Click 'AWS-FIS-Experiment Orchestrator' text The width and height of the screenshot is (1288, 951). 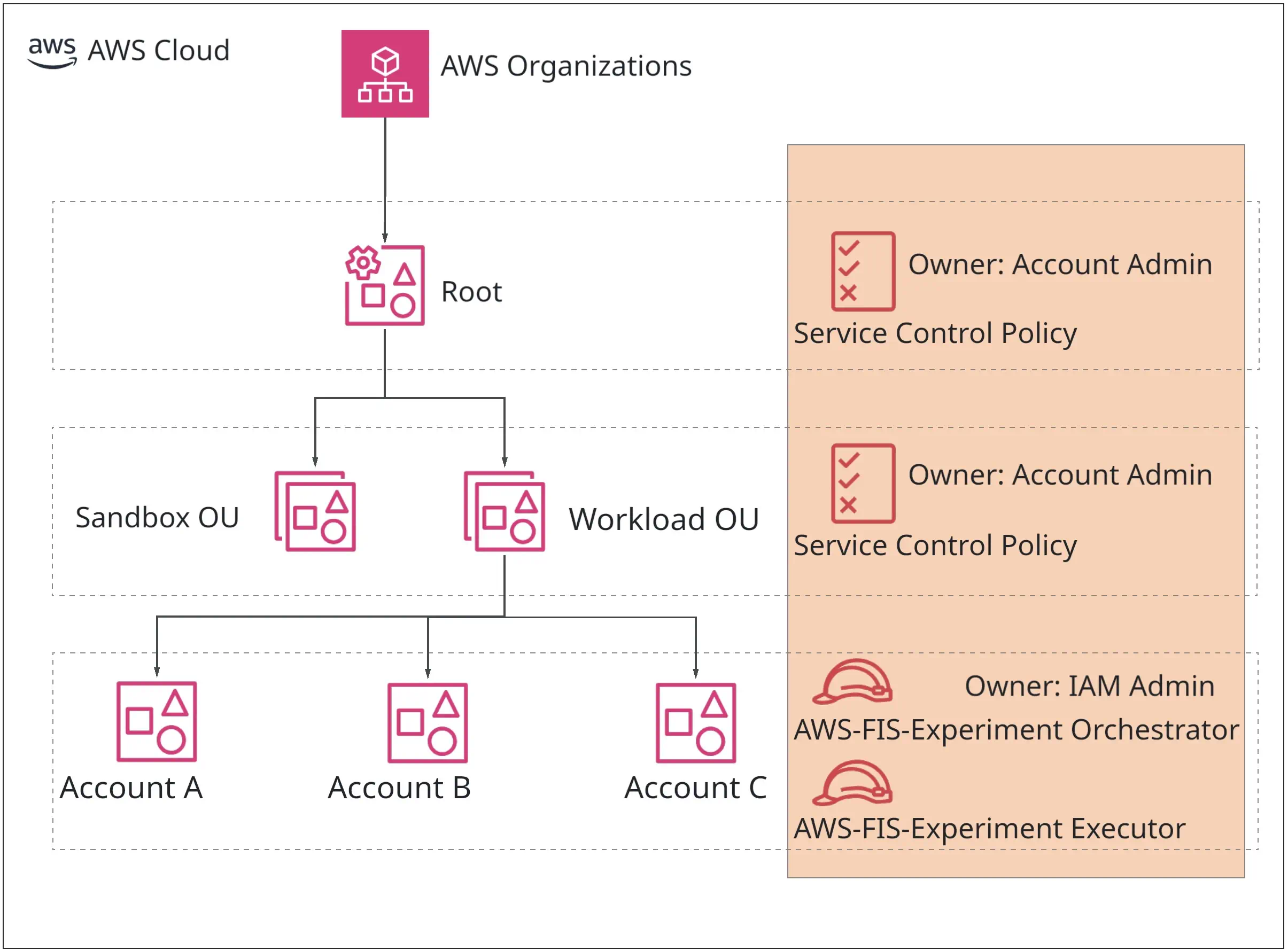click(x=1017, y=730)
